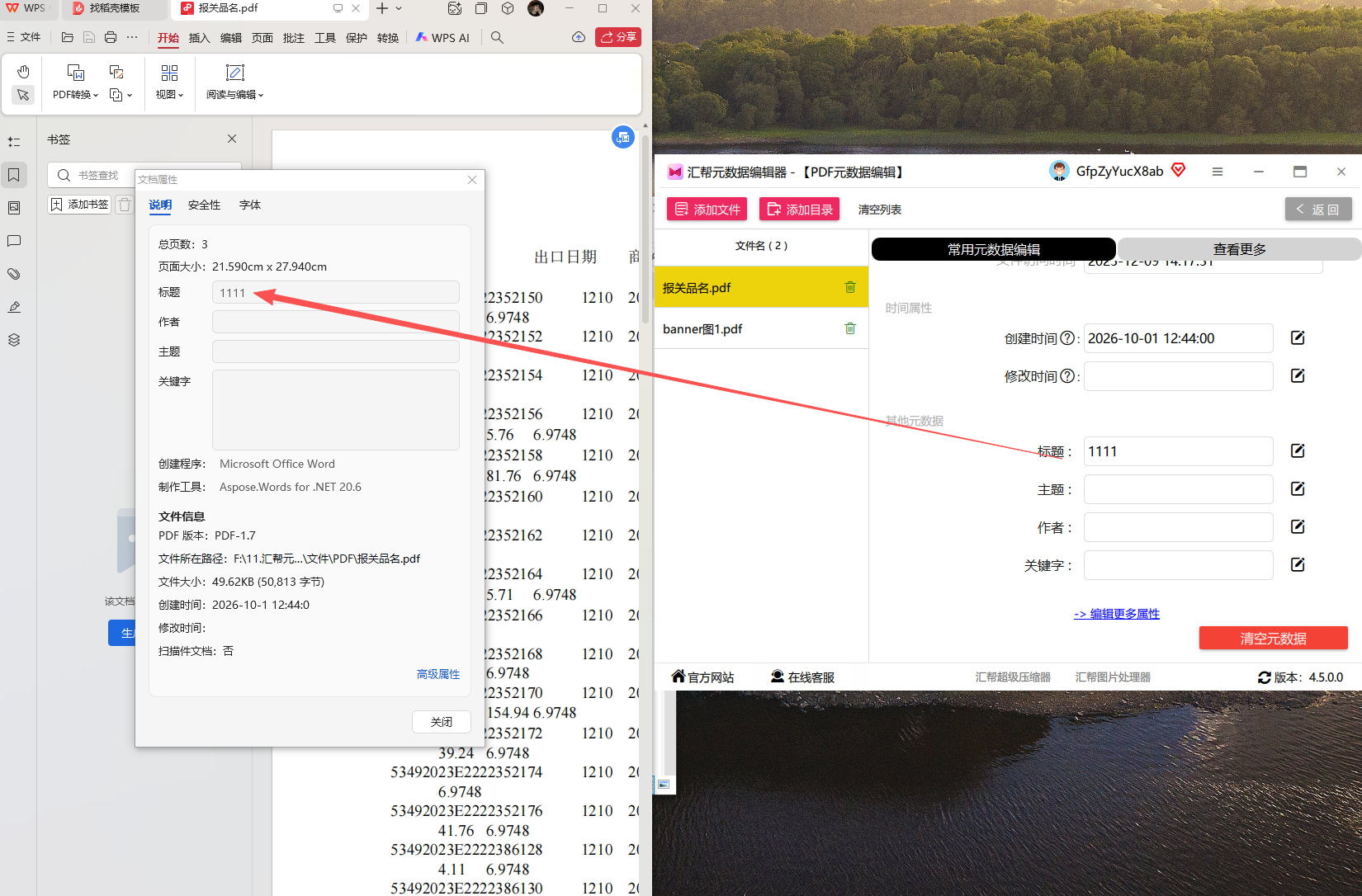
Task: Show page thumbnails from WPS left sidebar
Action: pos(14,208)
